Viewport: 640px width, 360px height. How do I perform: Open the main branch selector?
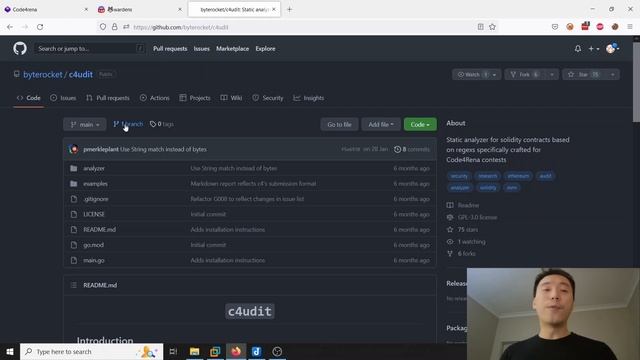pos(85,124)
